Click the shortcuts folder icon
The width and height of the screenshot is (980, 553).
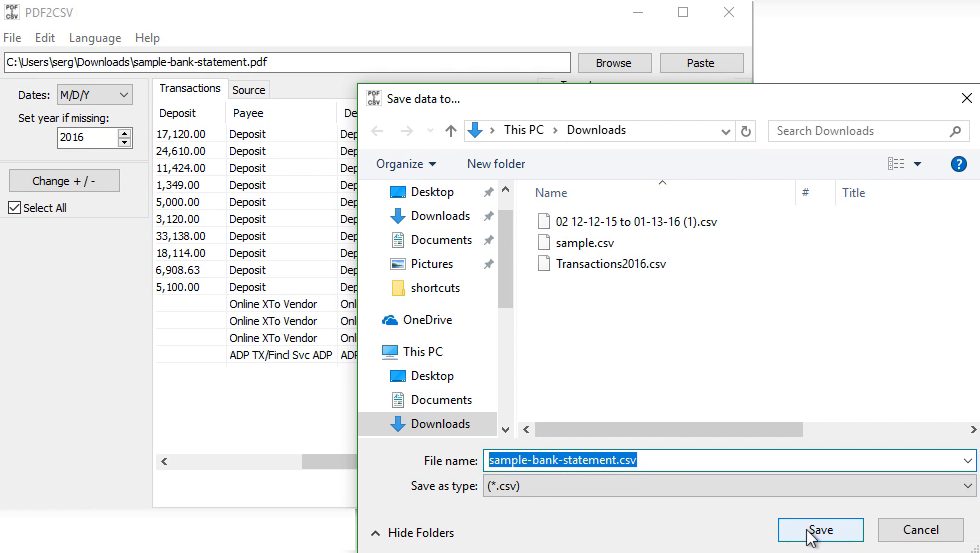398,288
